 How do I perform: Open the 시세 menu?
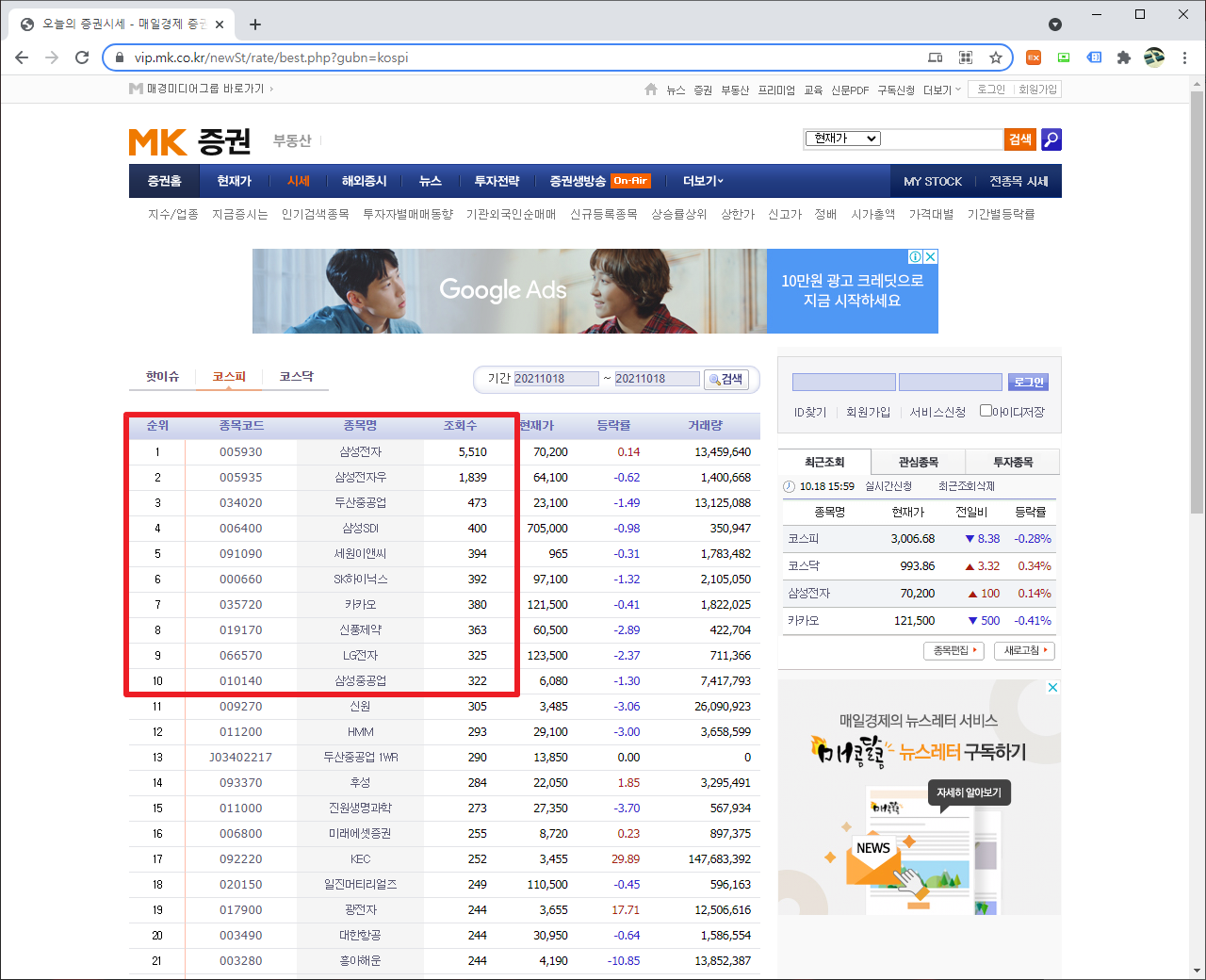tap(299, 181)
